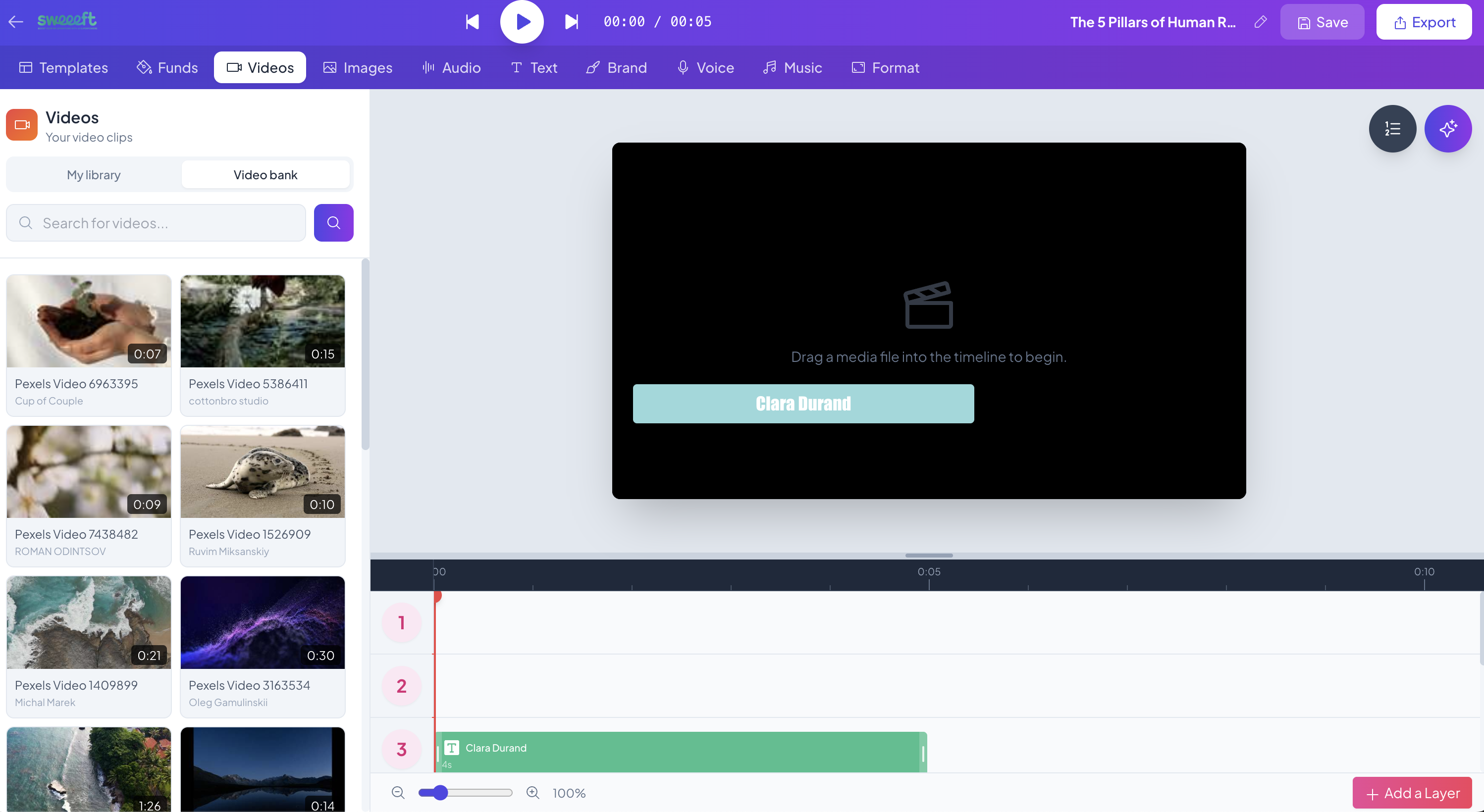Open the AI sparkle assistant icon
The width and height of the screenshot is (1484, 812).
tap(1448, 128)
